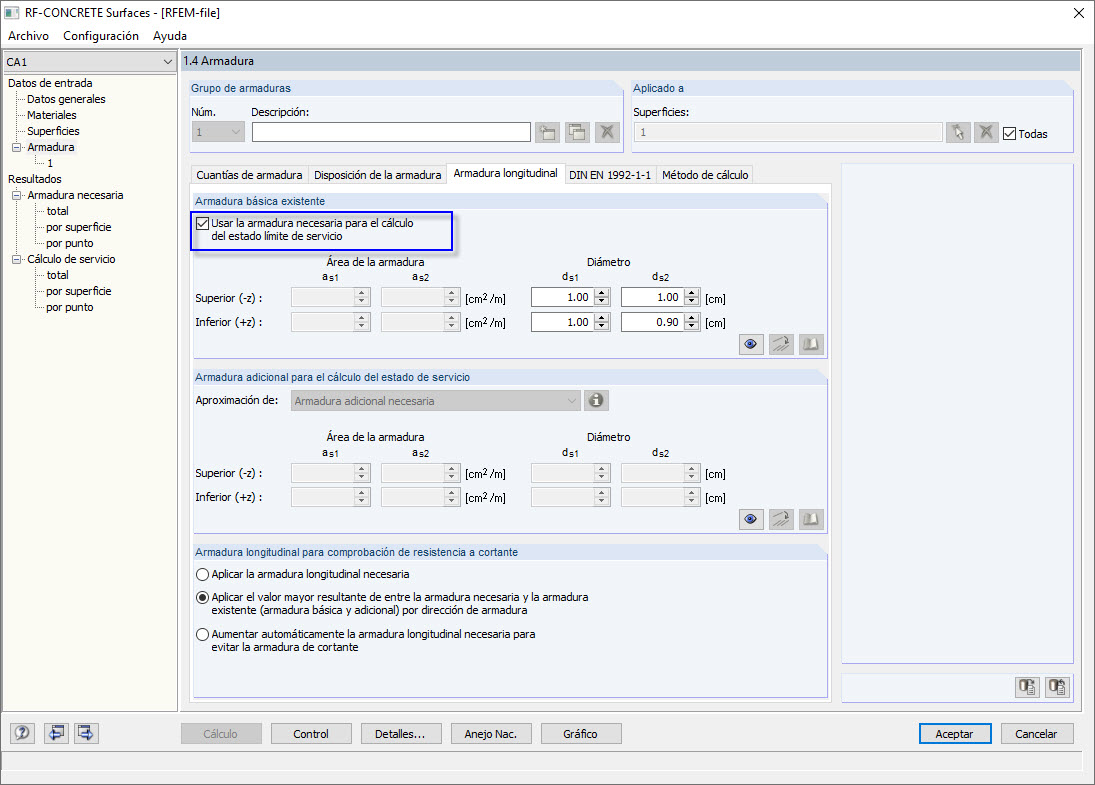Collapse Armadura tree node
The image size is (1095, 785).
17,147
